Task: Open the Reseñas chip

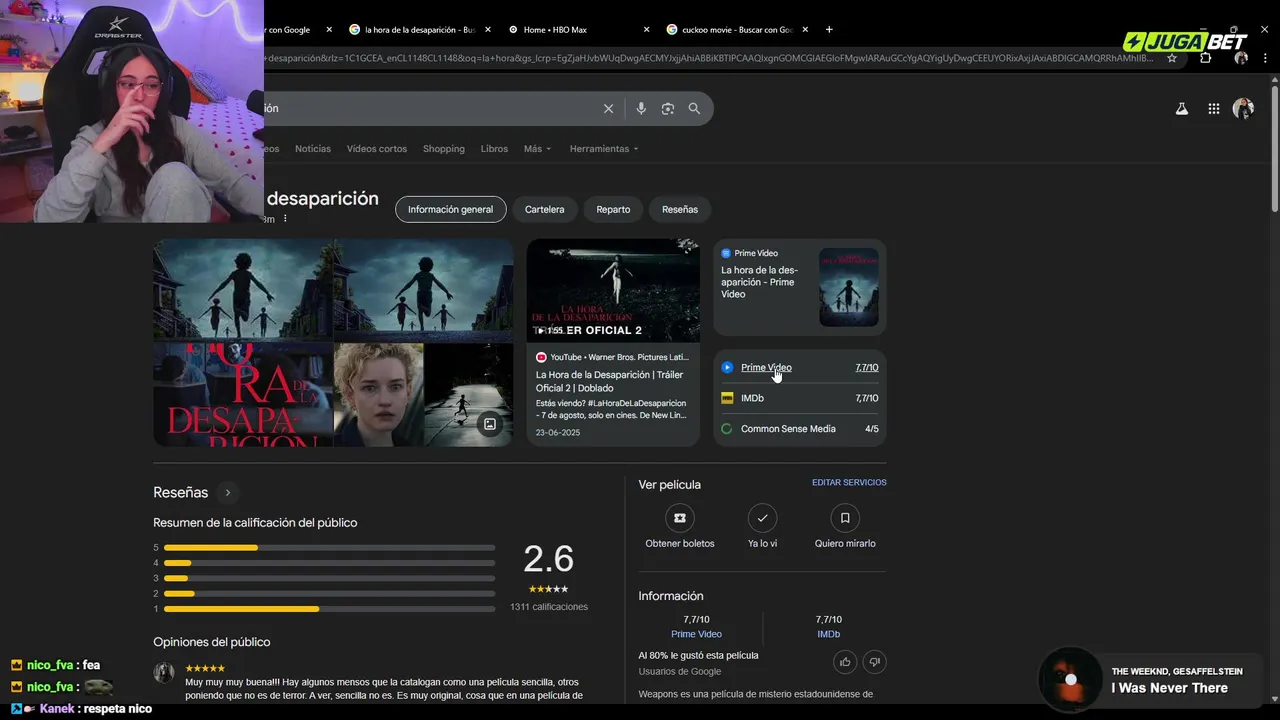Action: coord(680,209)
